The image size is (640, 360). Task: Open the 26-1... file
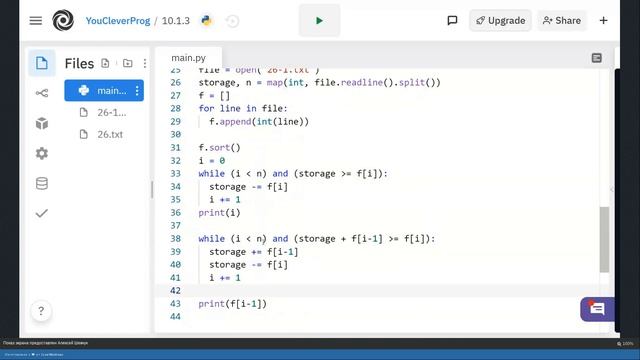tap(104, 112)
